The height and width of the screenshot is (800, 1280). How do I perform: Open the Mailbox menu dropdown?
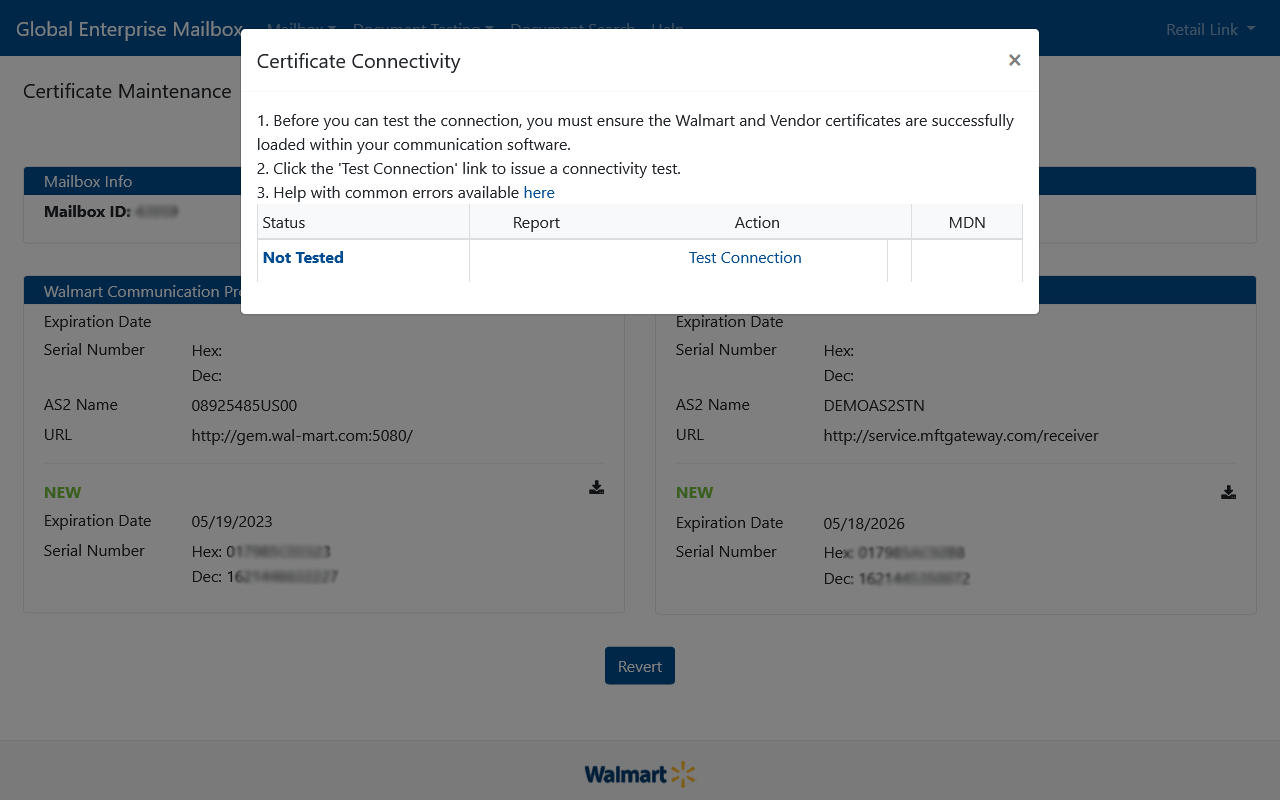pyautogui.click(x=301, y=29)
